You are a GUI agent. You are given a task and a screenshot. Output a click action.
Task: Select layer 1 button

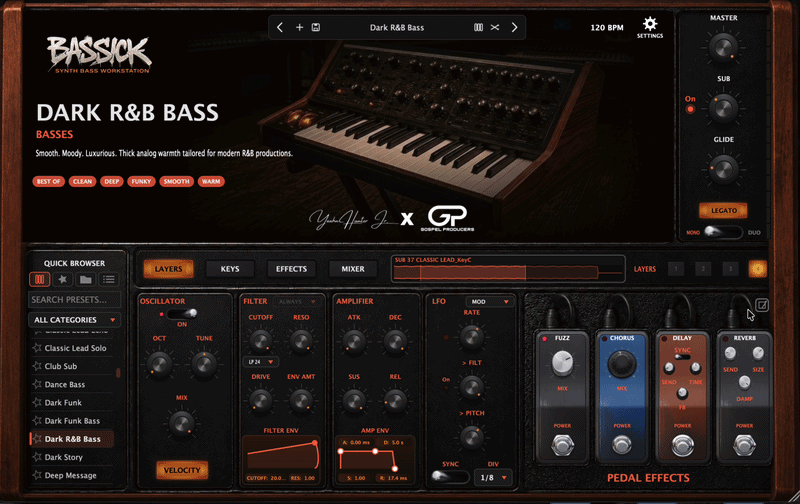pos(676,269)
